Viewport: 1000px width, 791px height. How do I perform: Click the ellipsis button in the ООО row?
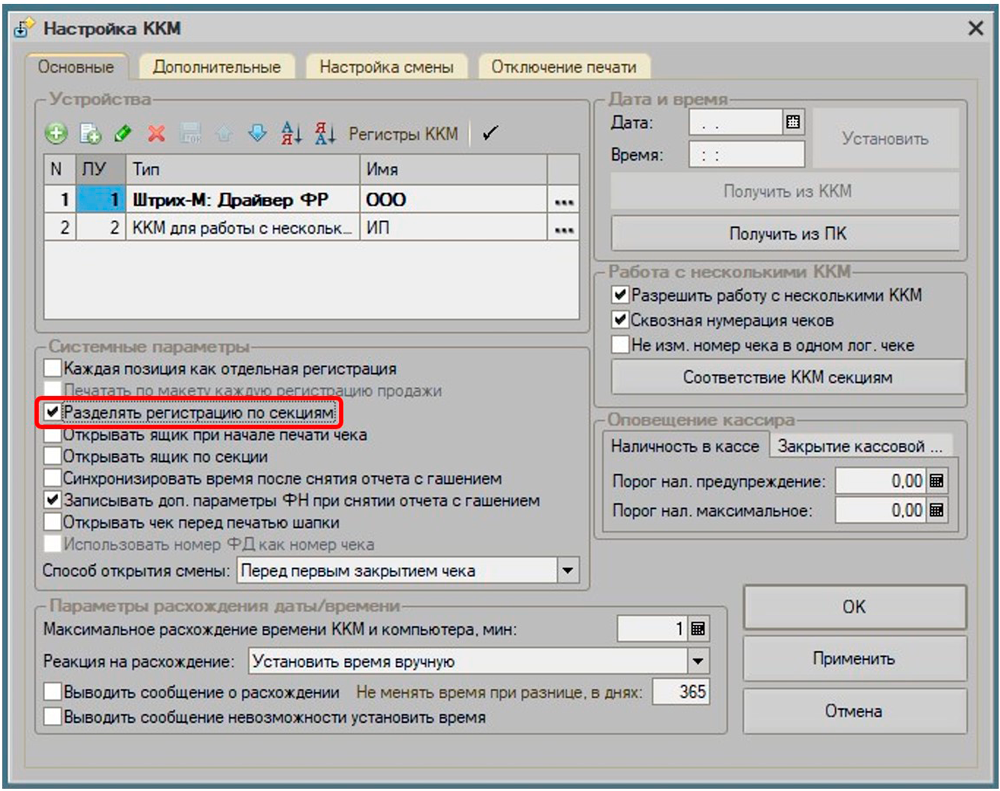pos(564,201)
